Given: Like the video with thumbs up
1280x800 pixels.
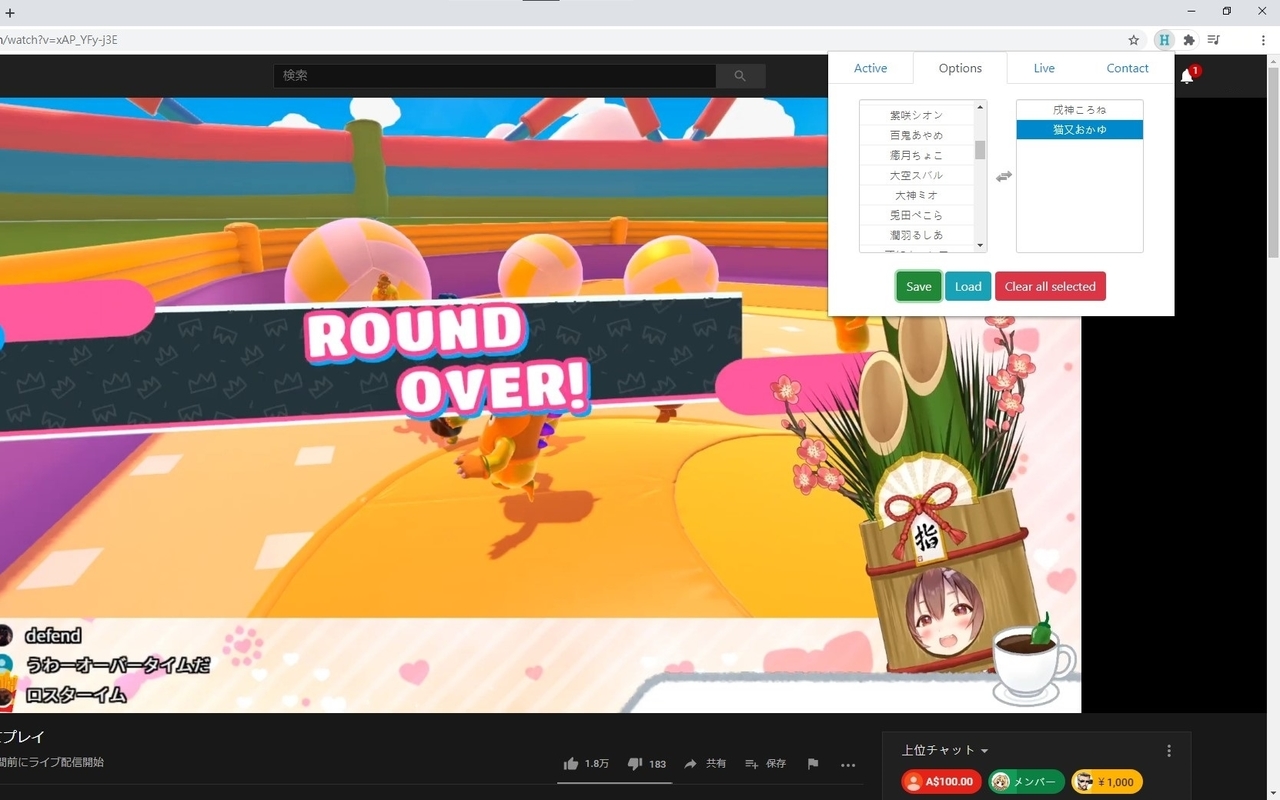Looking at the screenshot, I should click(x=586, y=764).
